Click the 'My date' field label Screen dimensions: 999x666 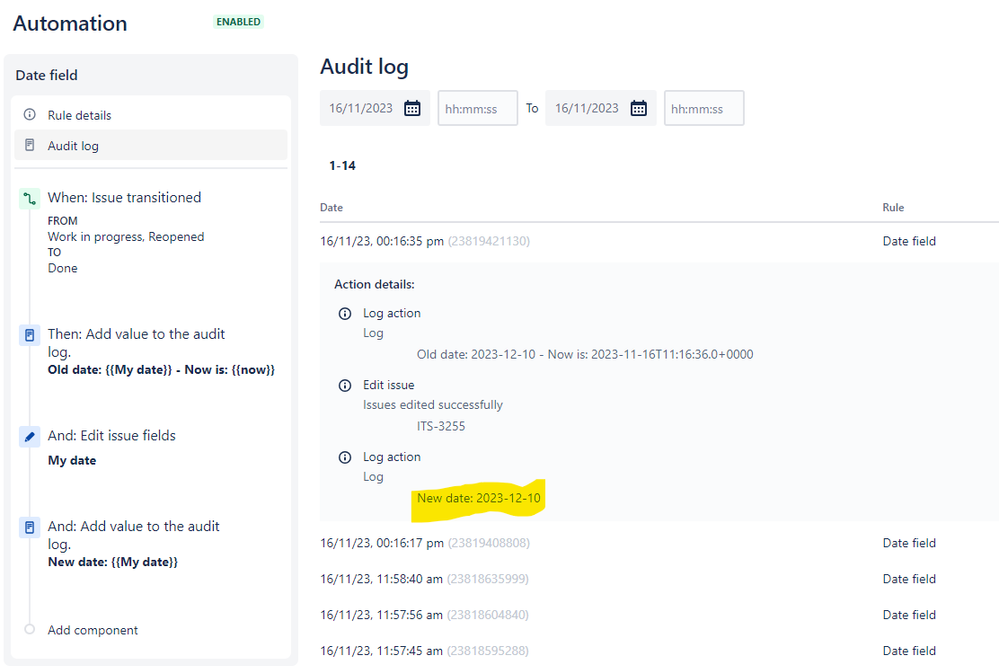pyautogui.click(x=72, y=460)
